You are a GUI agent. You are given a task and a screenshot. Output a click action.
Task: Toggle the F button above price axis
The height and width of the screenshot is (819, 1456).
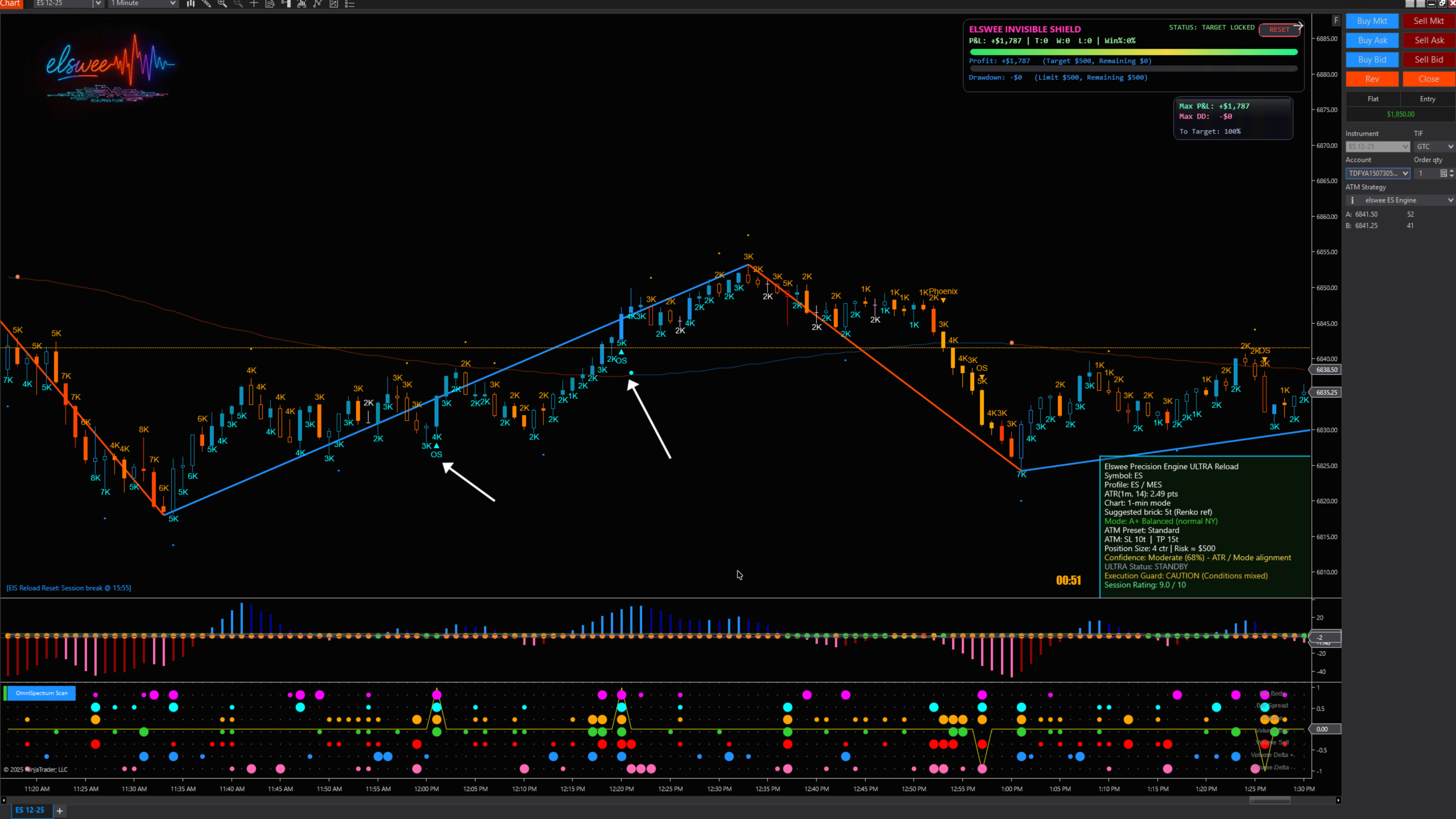(1336, 20)
